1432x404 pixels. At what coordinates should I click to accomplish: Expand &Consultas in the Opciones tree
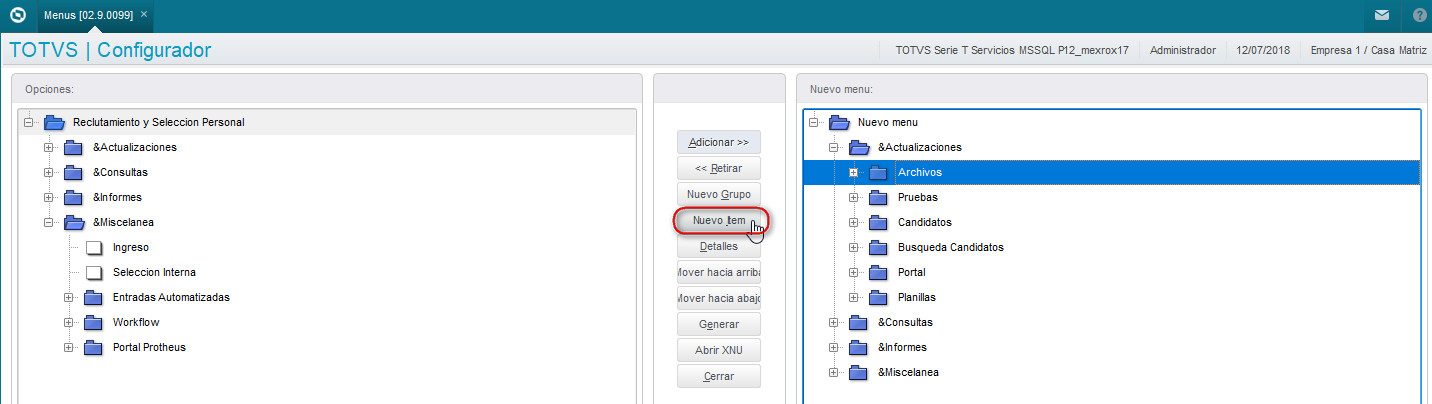pos(49,172)
